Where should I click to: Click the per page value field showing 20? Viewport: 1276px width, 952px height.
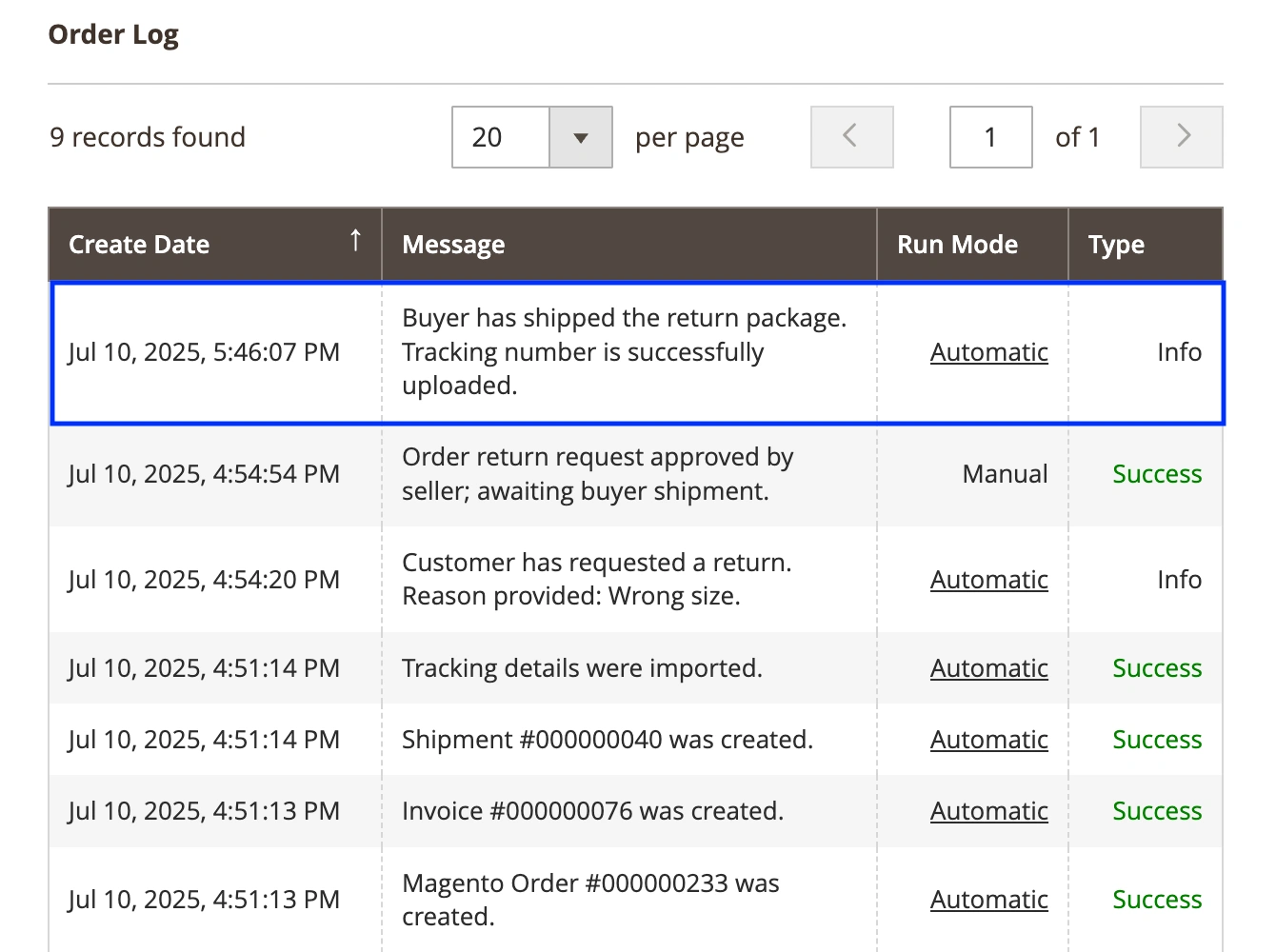[501, 137]
